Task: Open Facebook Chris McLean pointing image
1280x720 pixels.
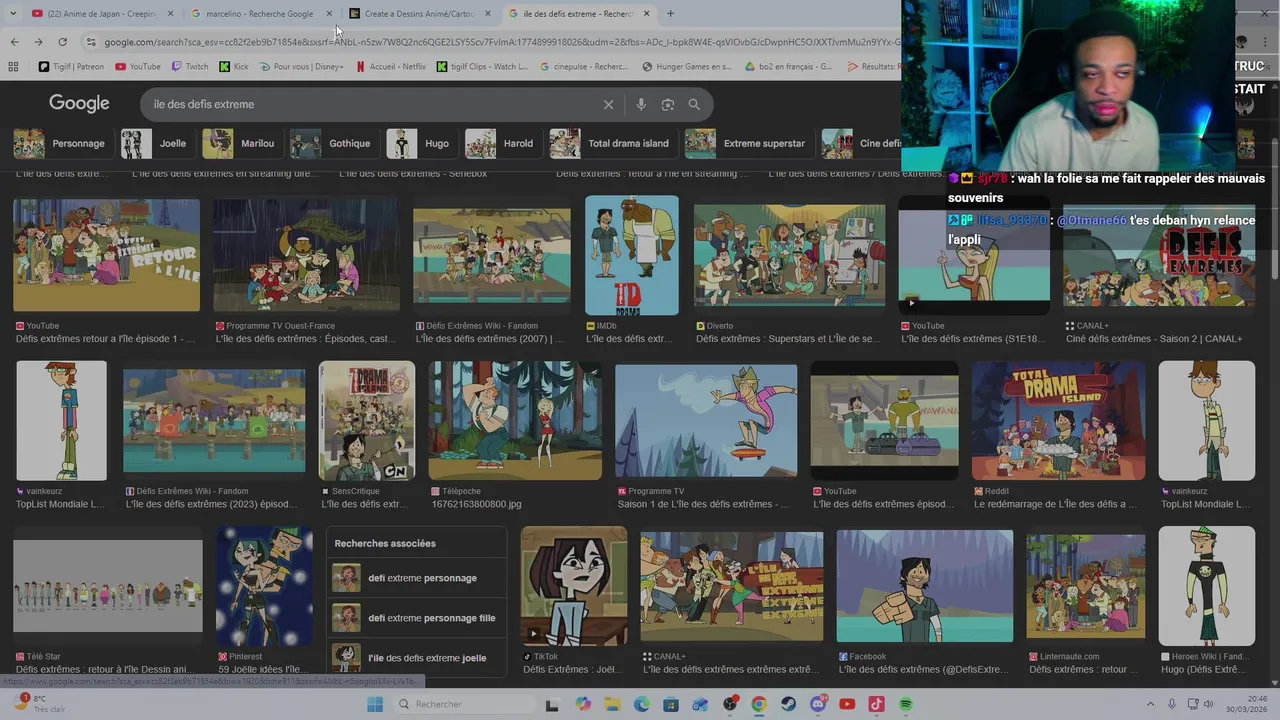Action: 925,586
